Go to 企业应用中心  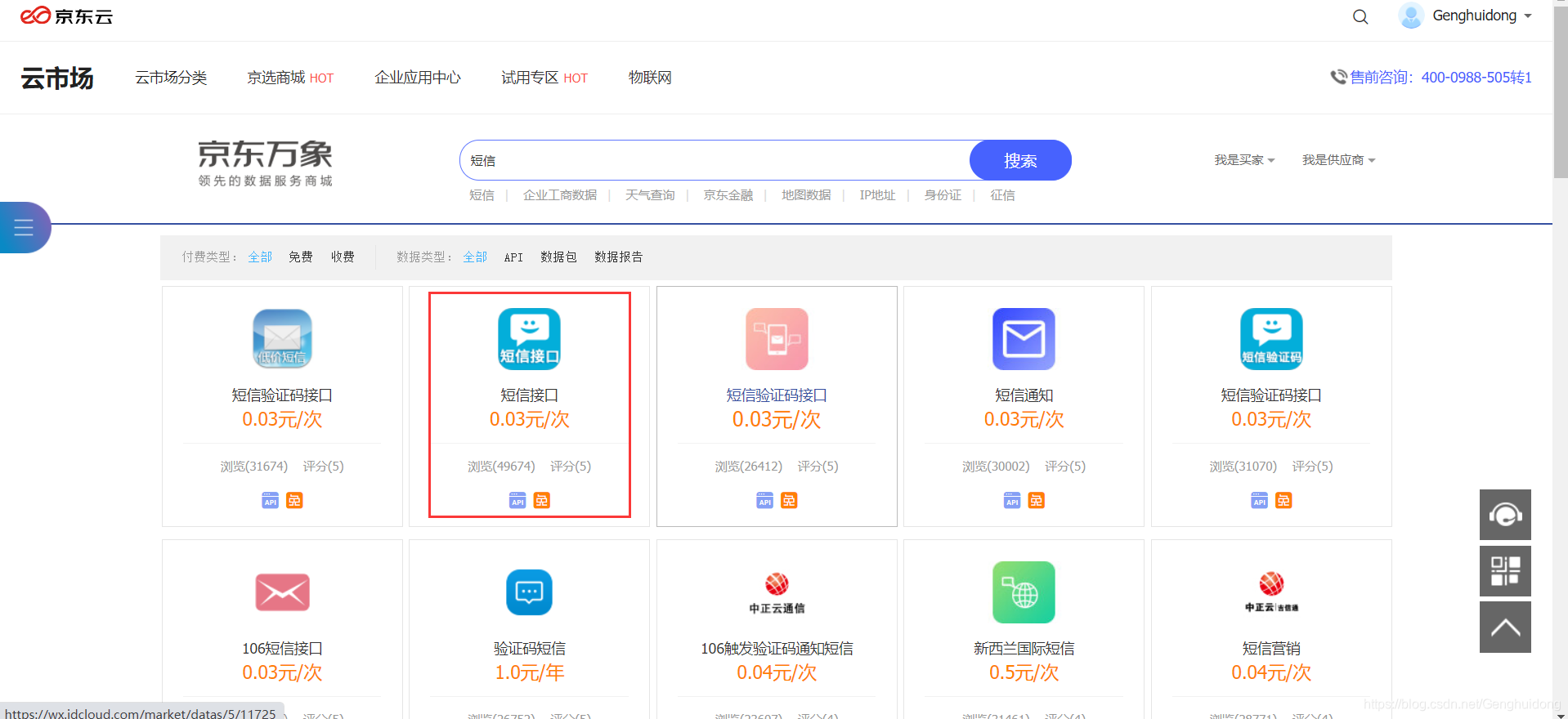[x=418, y=78]
